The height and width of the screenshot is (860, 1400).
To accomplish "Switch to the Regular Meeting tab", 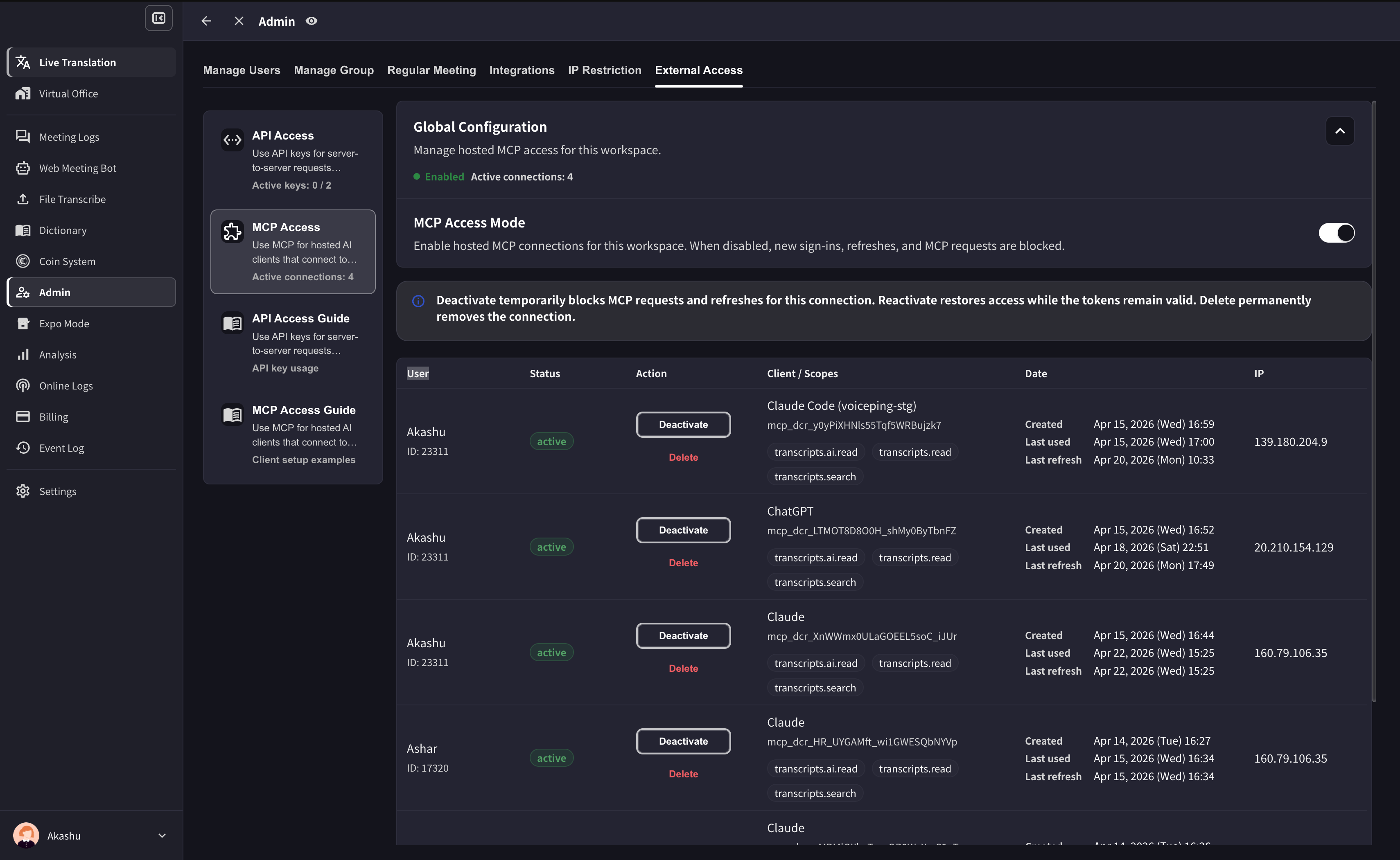I will tap(431, 70).
